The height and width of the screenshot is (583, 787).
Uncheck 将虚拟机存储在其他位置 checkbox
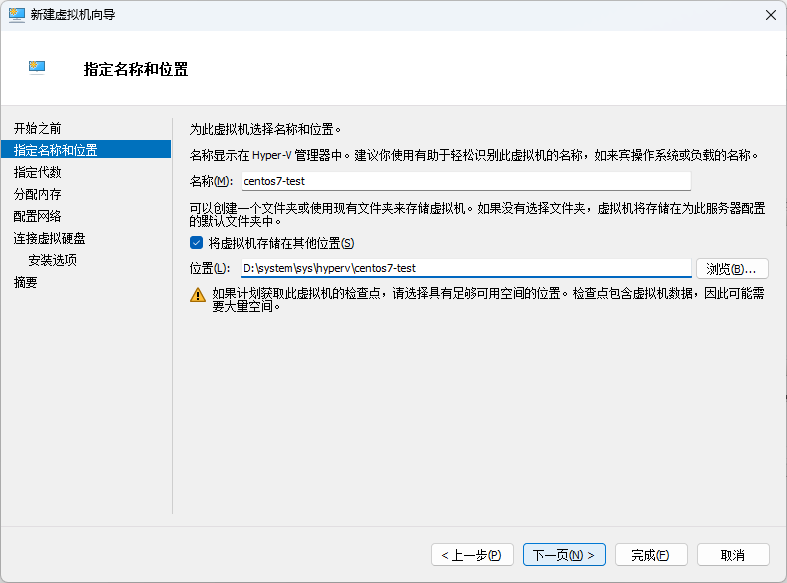tap(197, 243)
